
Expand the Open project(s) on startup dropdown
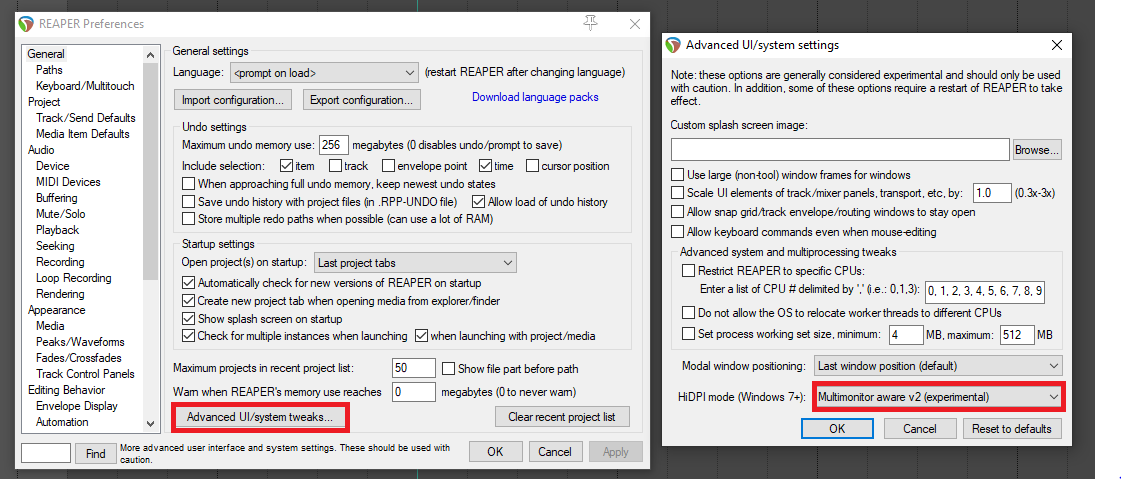(x=415, y=263)
